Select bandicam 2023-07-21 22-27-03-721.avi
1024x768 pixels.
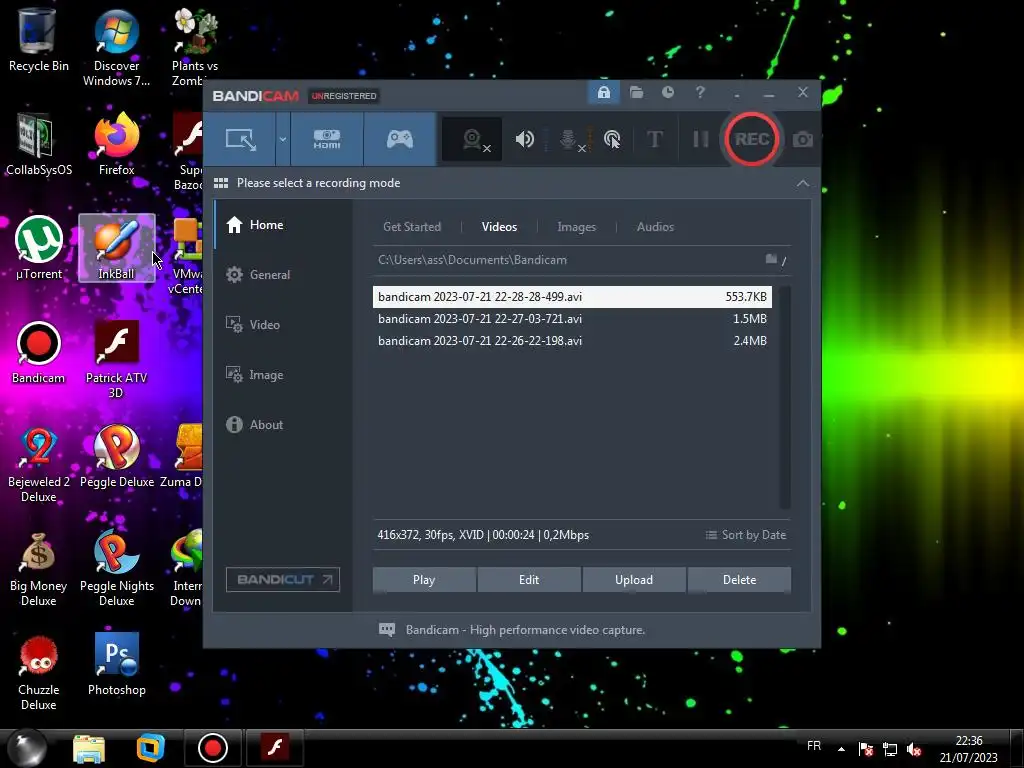pyautogui.click(x=572, y=319)
